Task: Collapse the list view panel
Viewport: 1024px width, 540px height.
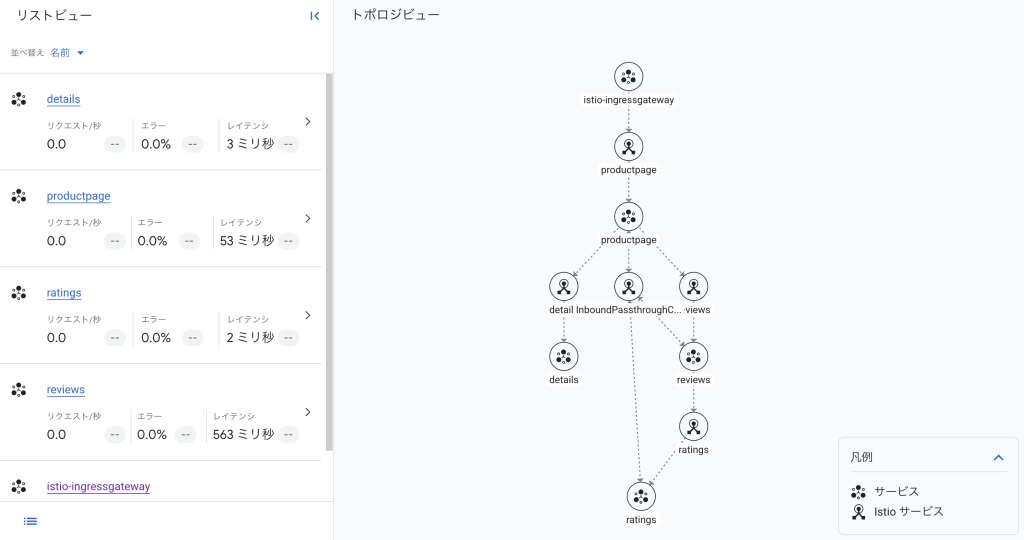Action: click(314, 16)
